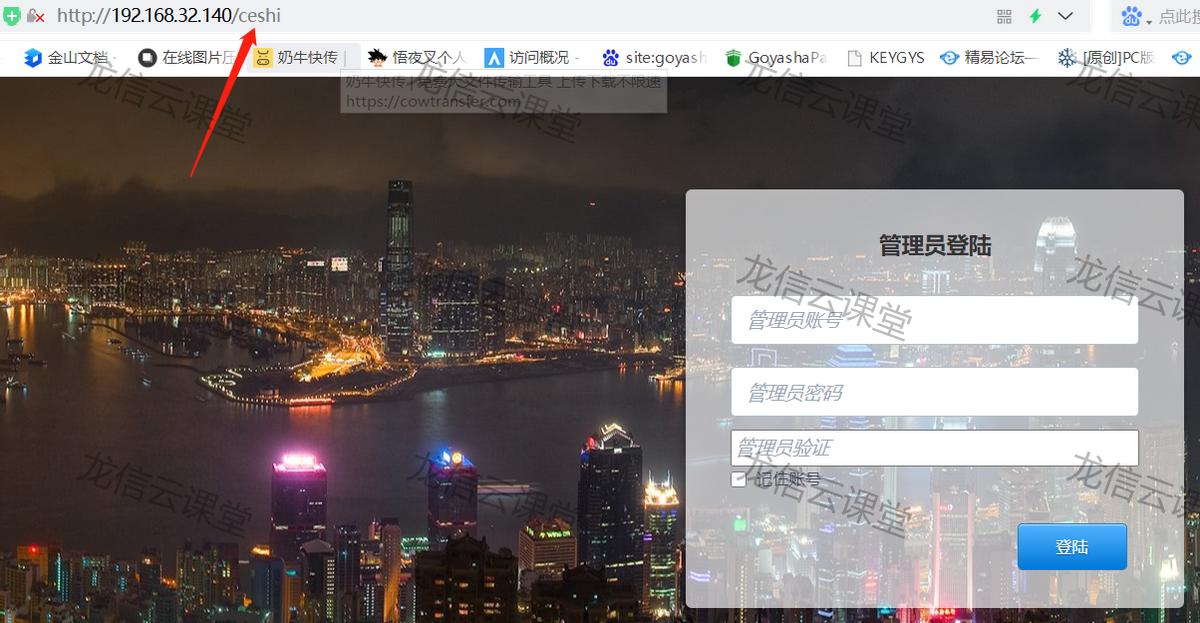
Task: Click the green lightning speed-boost icon
Action: [x=1036, y=16]
